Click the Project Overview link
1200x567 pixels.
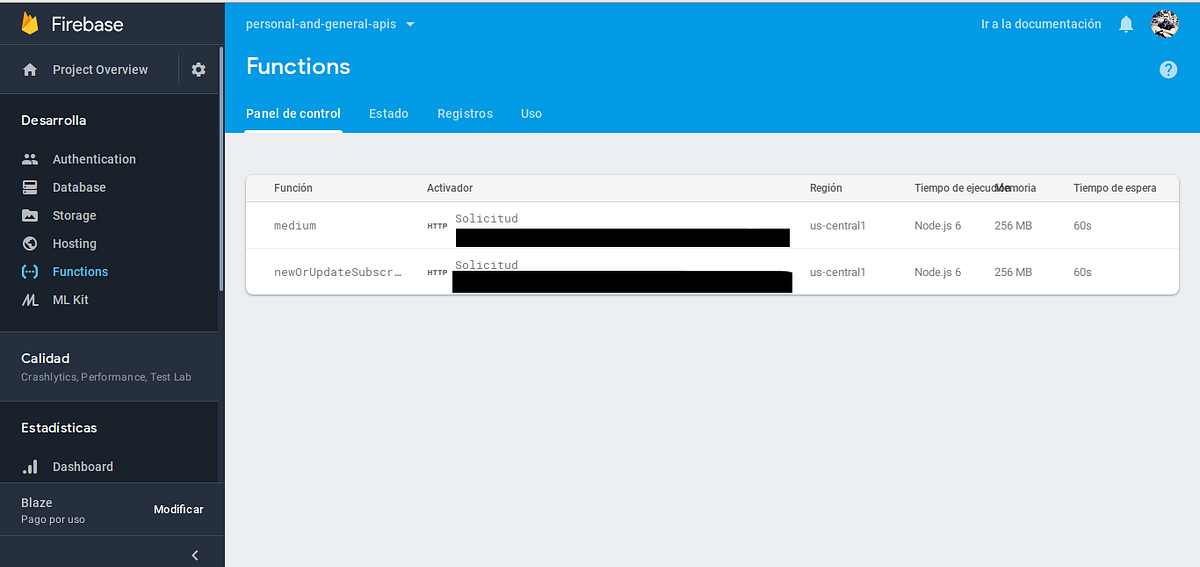pos(100,70)
